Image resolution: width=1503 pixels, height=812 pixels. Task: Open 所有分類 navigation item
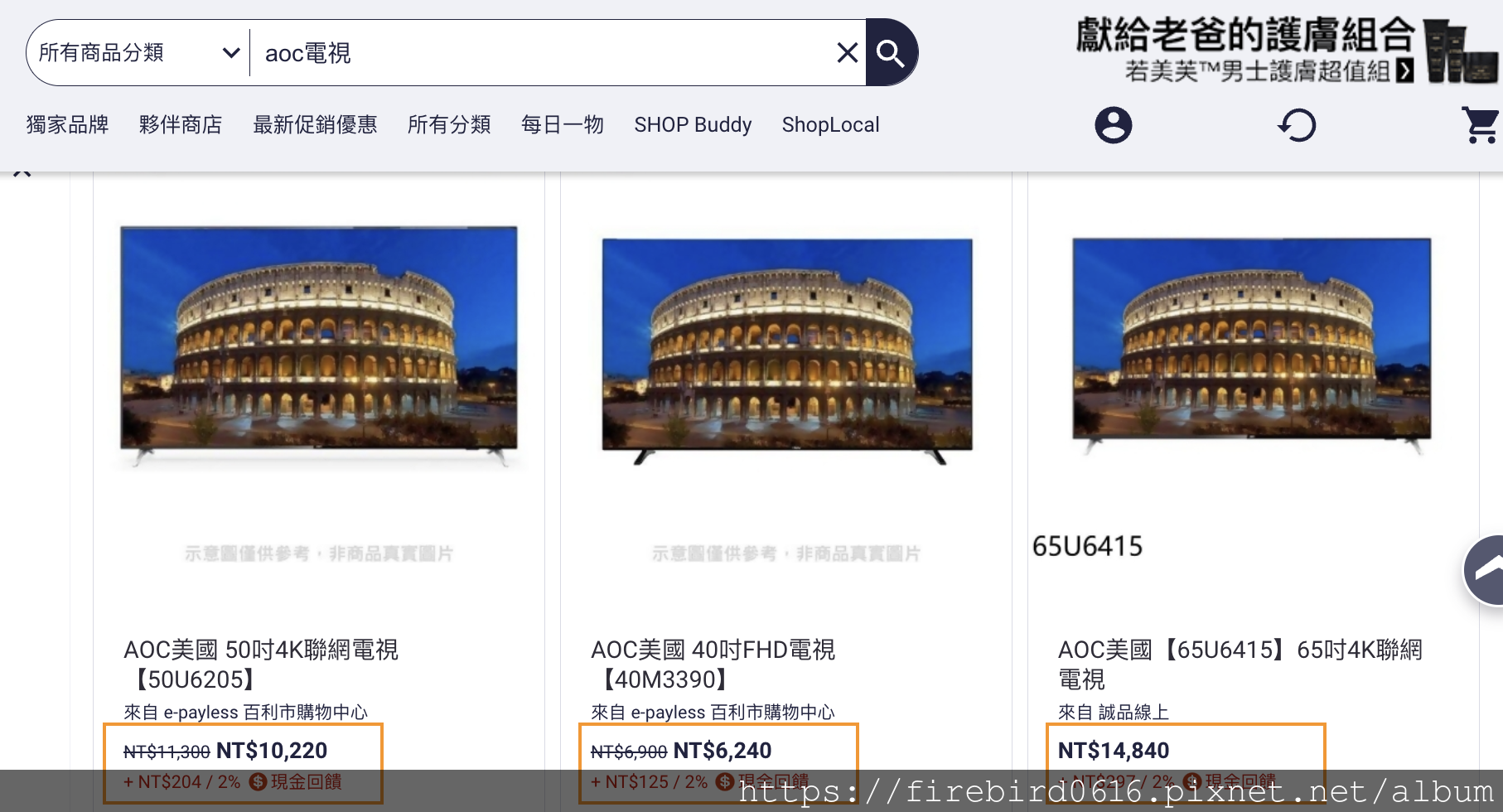click(449, 125)
